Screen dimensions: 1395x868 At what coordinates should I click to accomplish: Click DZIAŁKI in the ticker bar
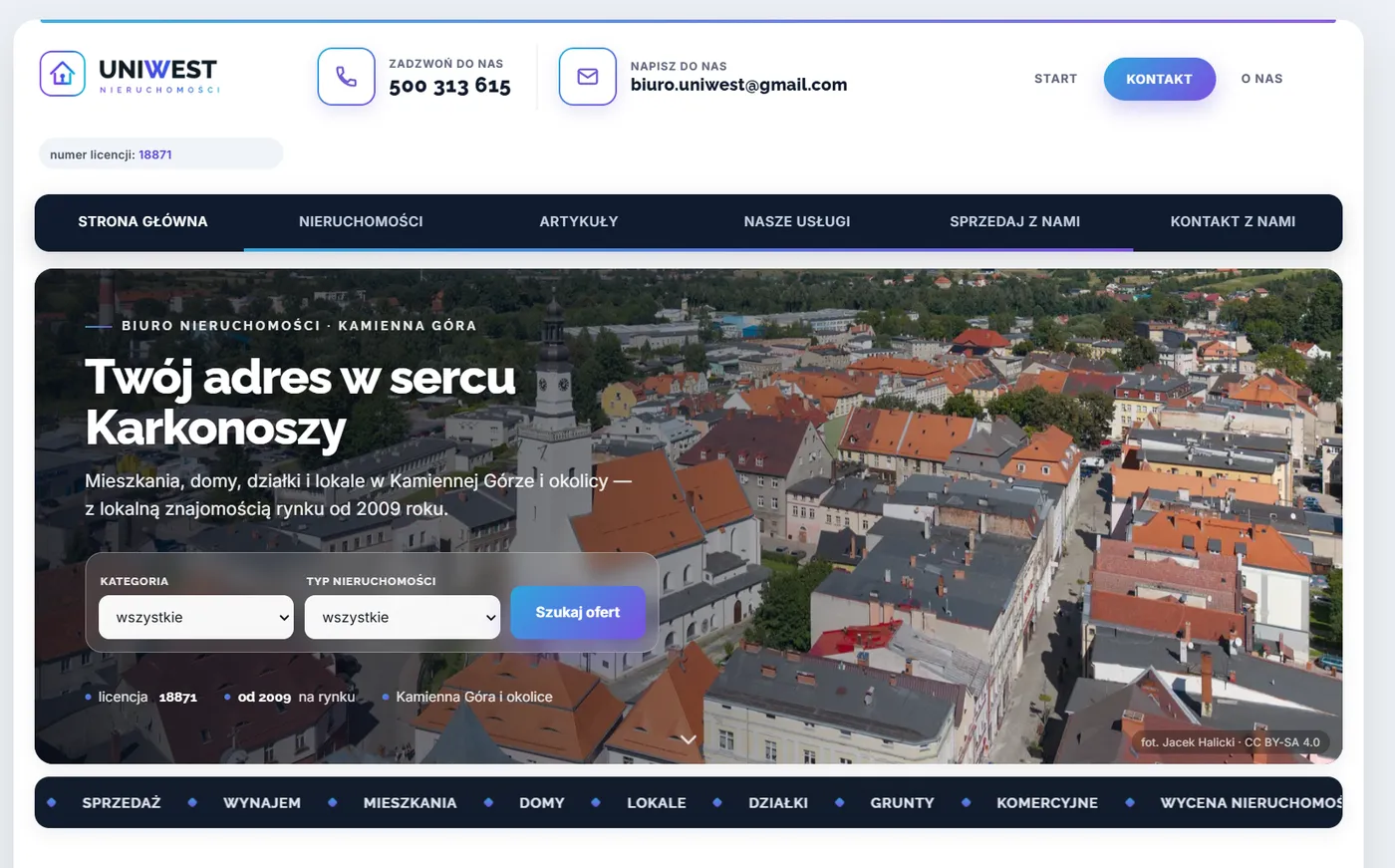778,802
